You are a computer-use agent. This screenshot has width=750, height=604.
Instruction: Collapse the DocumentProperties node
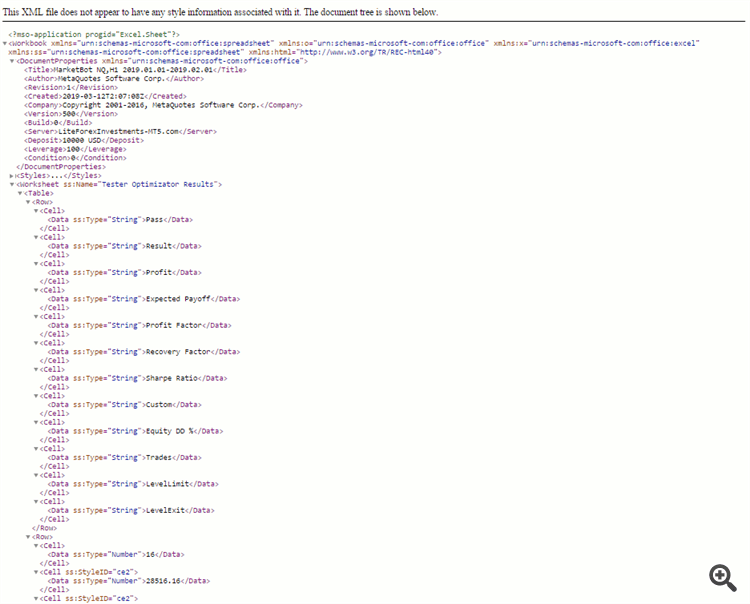12,61
